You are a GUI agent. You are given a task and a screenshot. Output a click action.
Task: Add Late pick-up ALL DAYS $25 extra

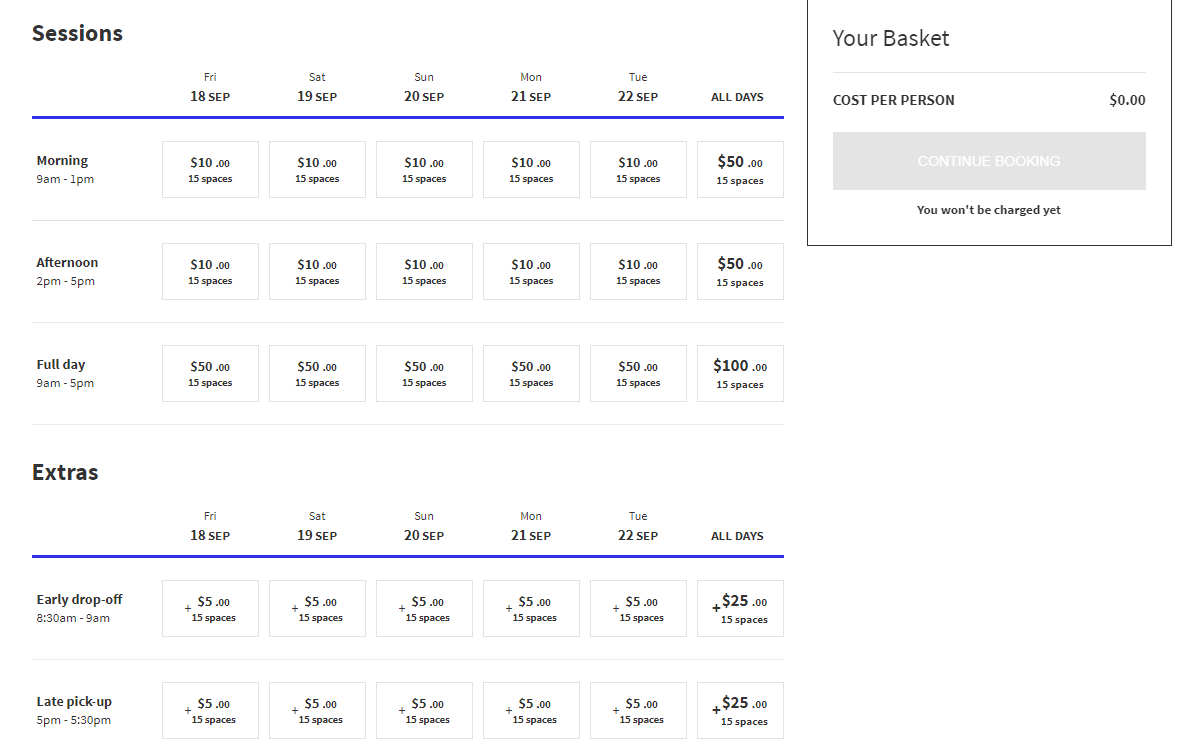[740, 710]
